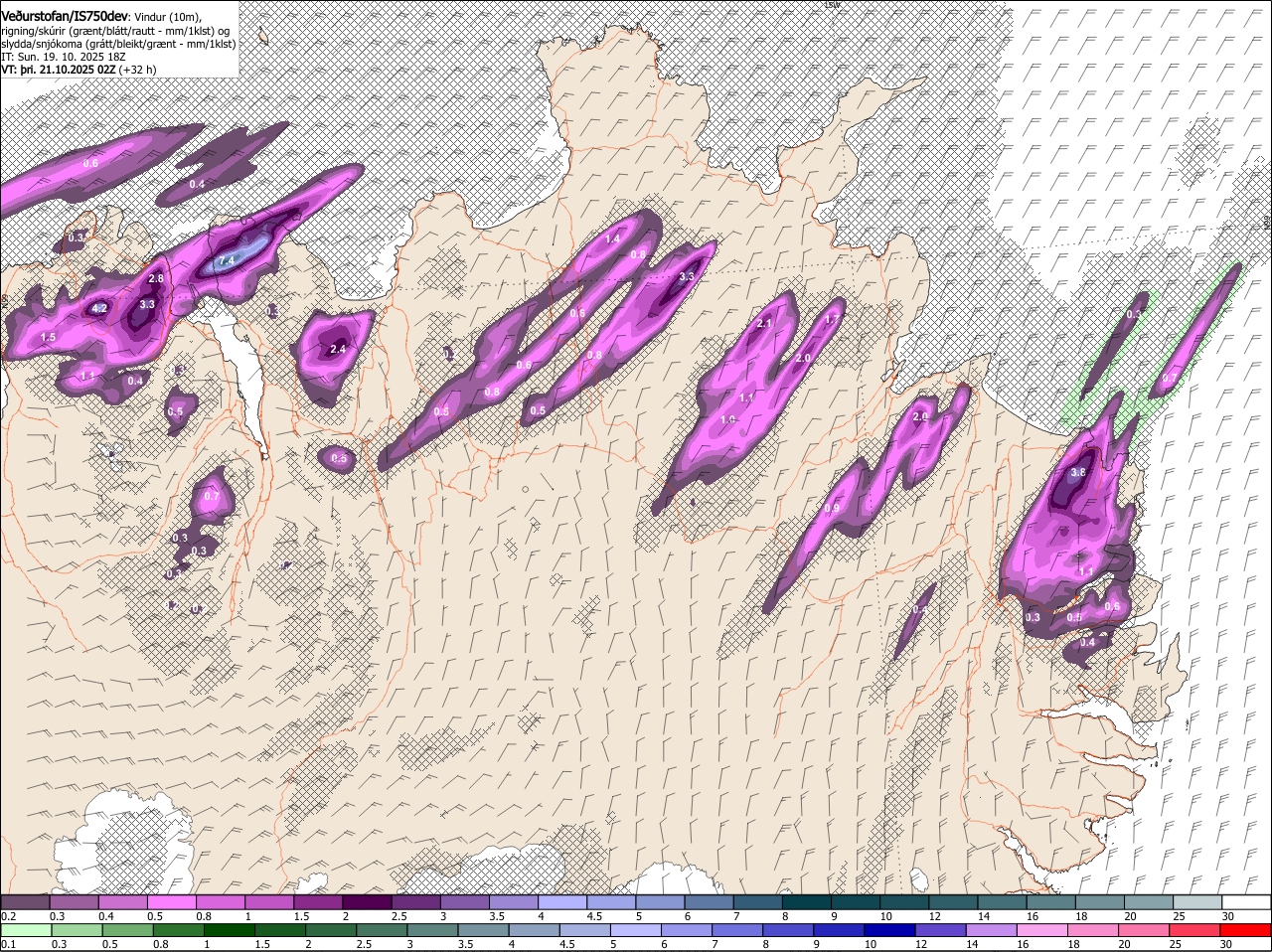Click the 1.4 precipitation value label

(x=613, y=238)
